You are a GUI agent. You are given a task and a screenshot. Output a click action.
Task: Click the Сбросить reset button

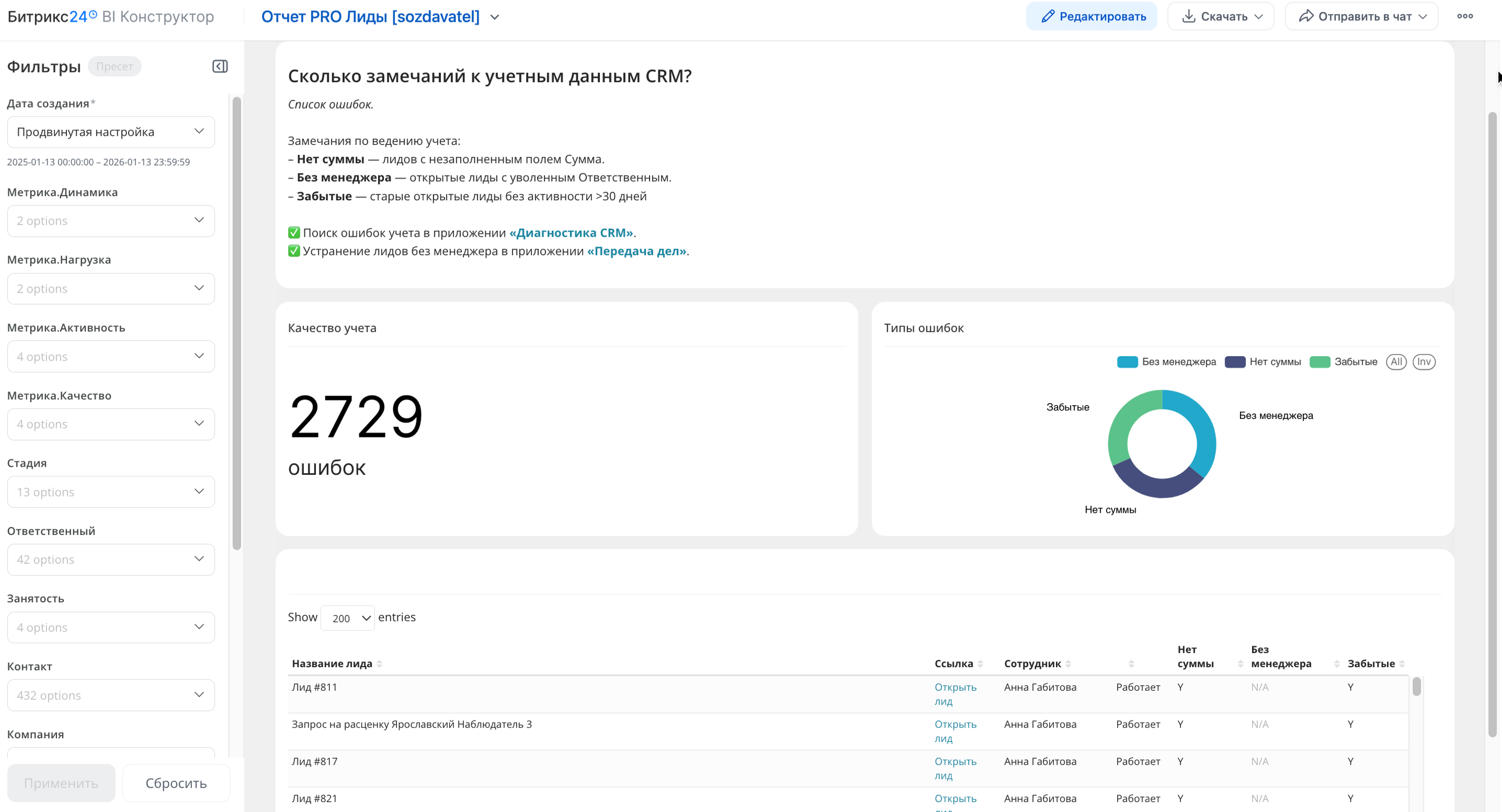176,783
